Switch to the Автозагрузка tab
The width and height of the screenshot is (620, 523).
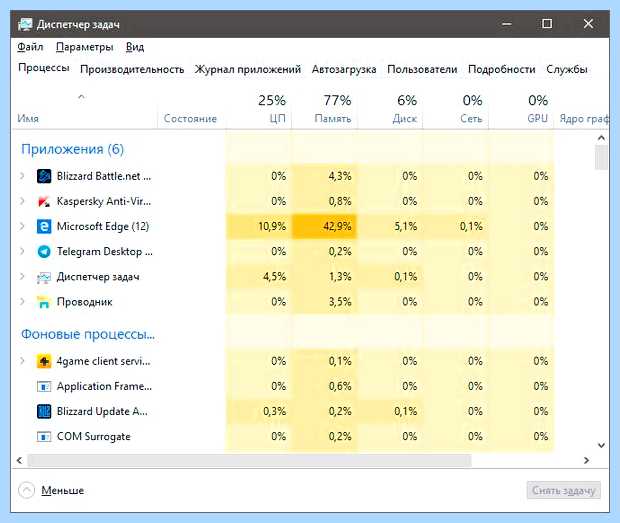344,70
